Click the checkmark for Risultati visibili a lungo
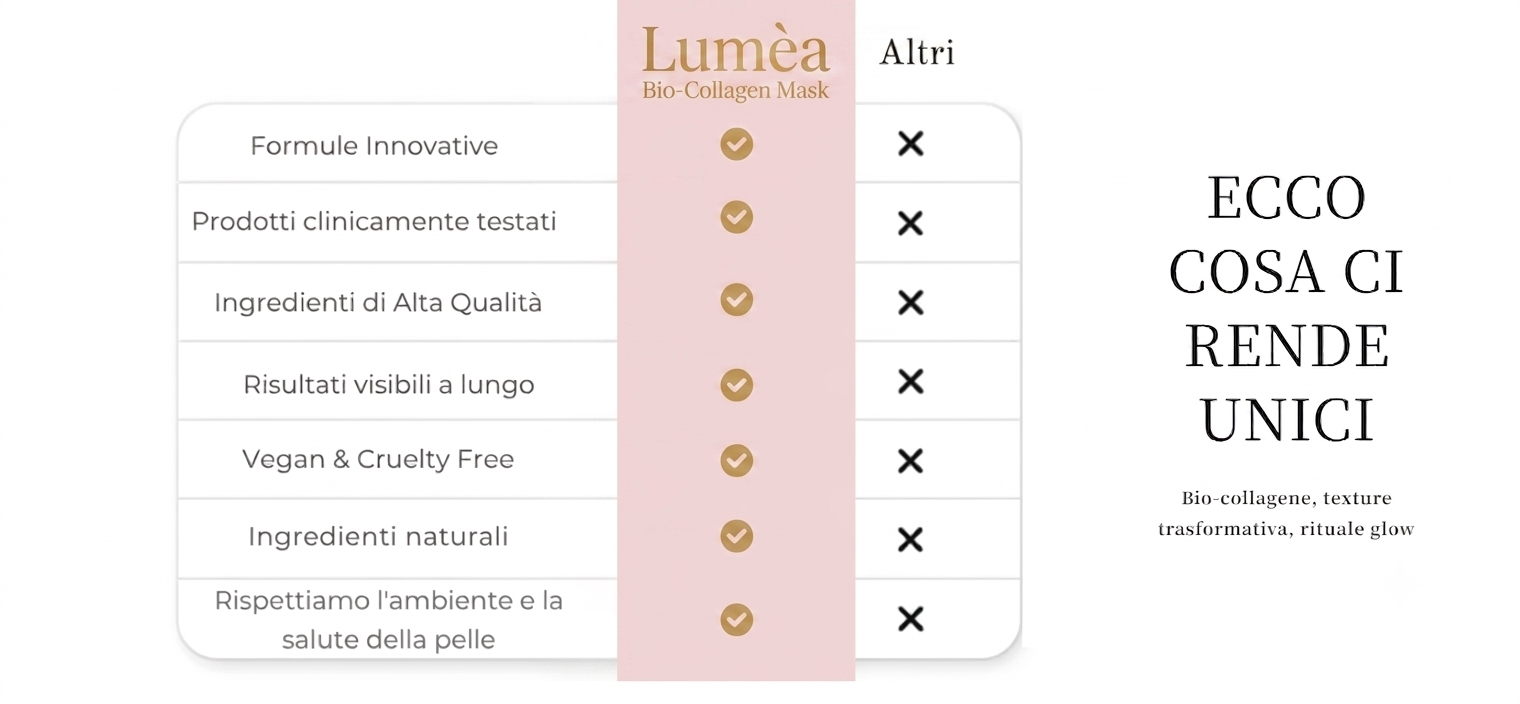Screen dimensions: 1520x704 tap(737, 384)
